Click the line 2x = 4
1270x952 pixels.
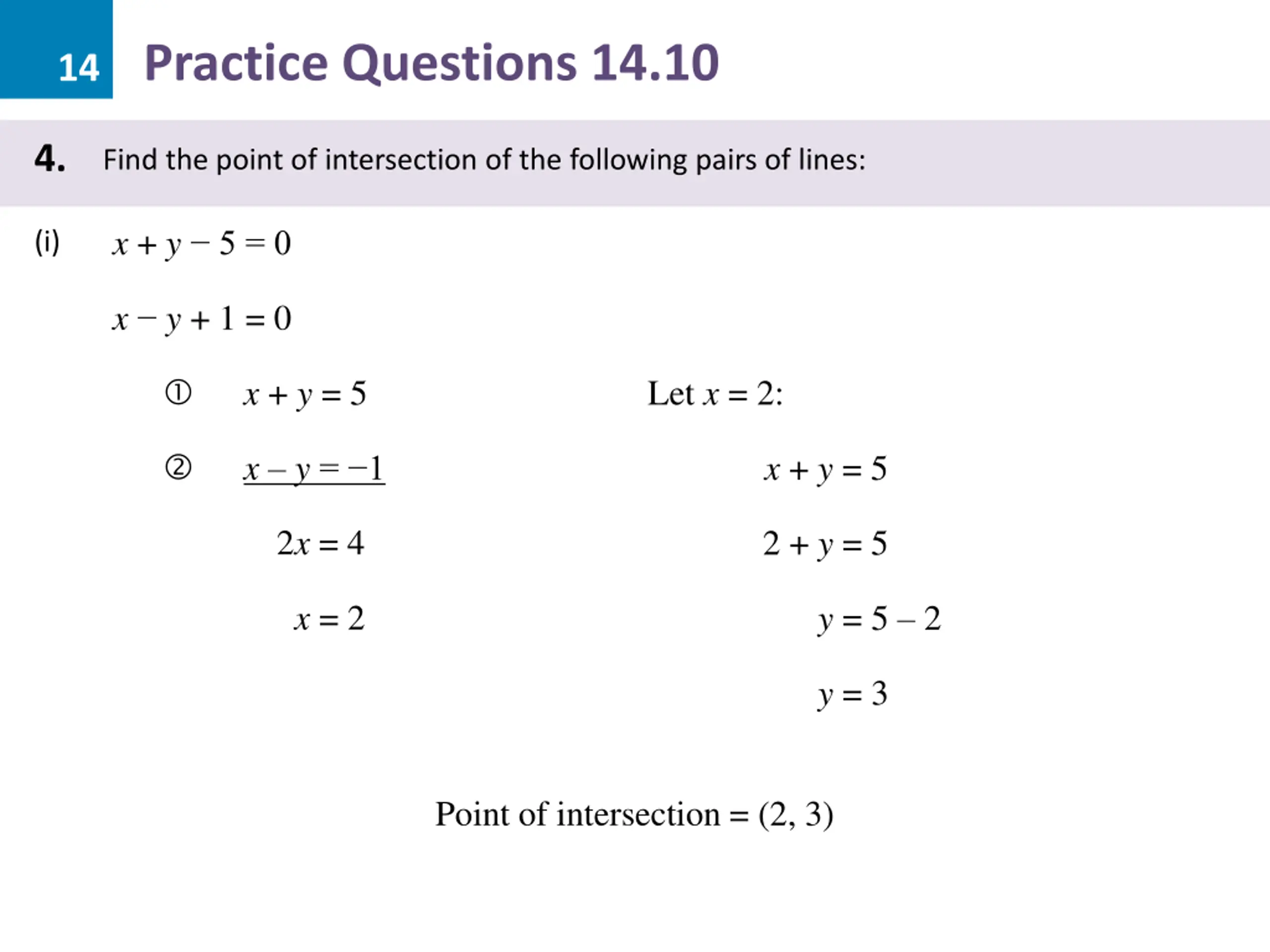320,543
